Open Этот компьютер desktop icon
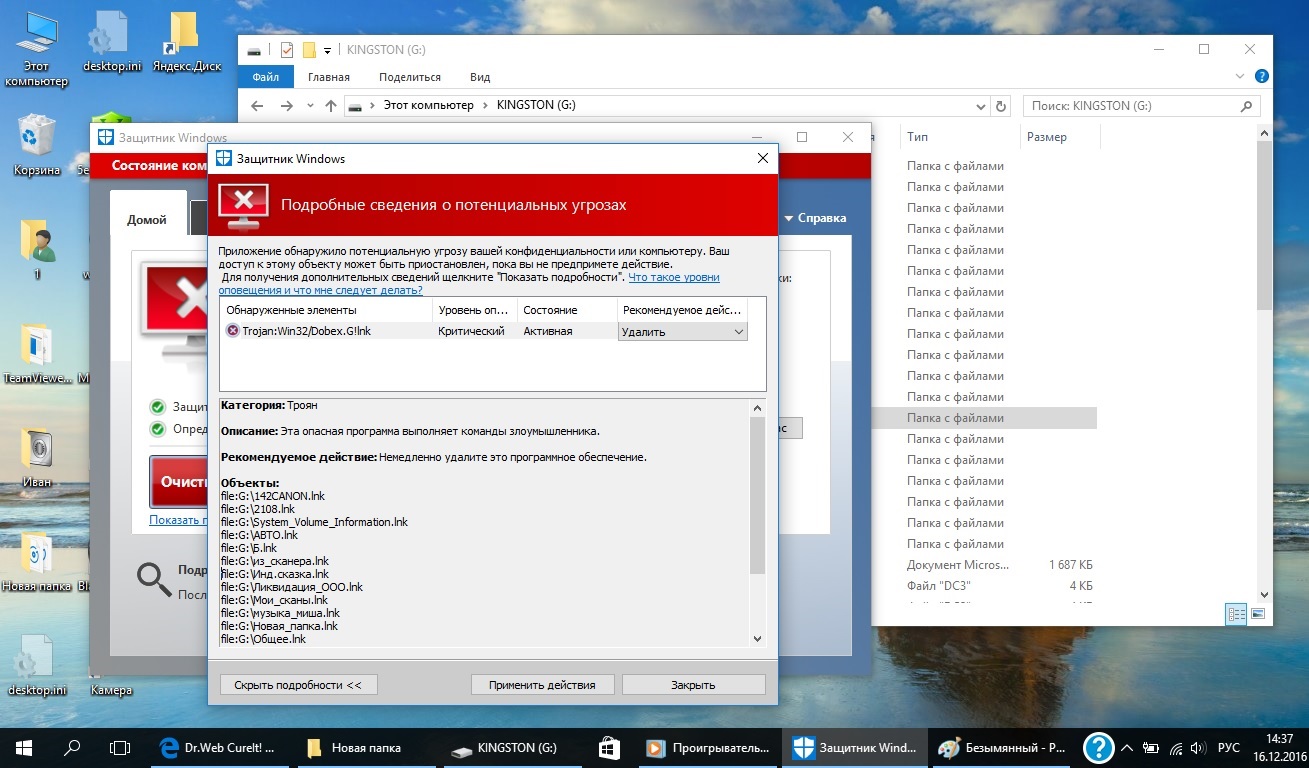The image size is (1309, 768). pyautogui.click(x=36, y=50)
